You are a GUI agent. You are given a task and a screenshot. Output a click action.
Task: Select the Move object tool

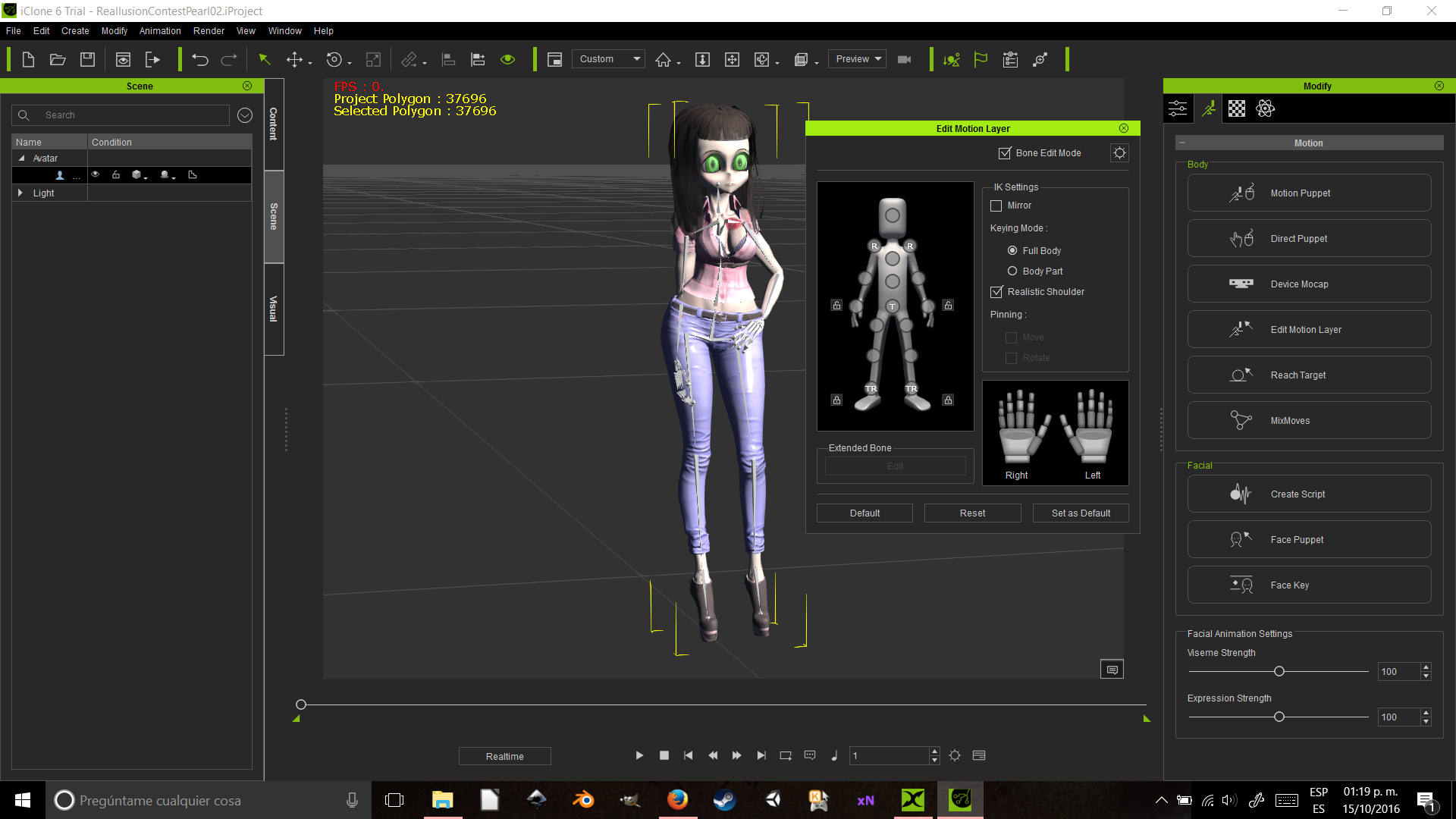pos(294,59)
